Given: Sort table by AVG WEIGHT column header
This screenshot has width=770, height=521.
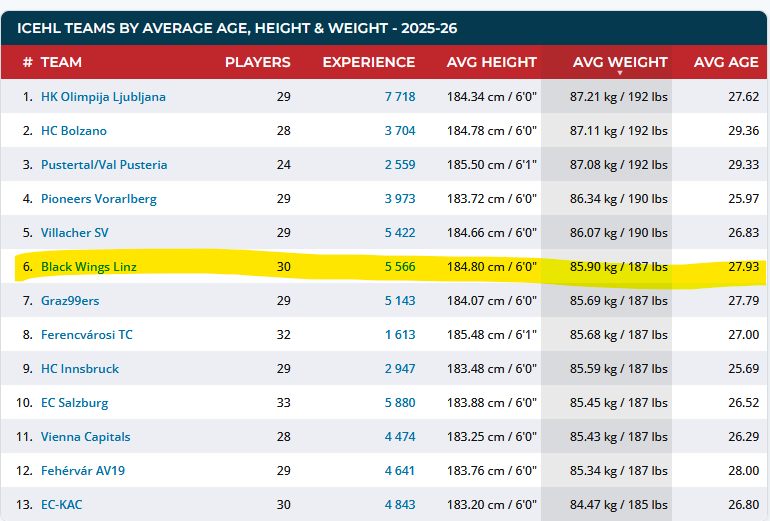Looking at the screenshot, I should coord(619,62).
